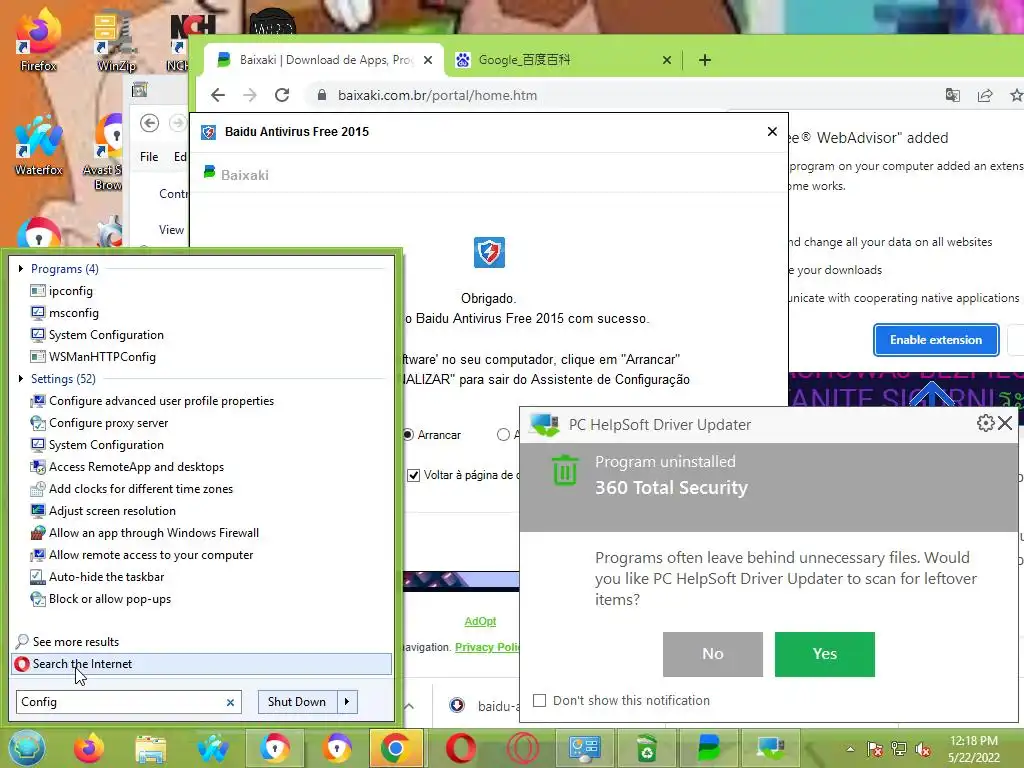Click the baixaki.com.br address bar
Viewport: 1024px width, 768px height.
tap(438, 95)
